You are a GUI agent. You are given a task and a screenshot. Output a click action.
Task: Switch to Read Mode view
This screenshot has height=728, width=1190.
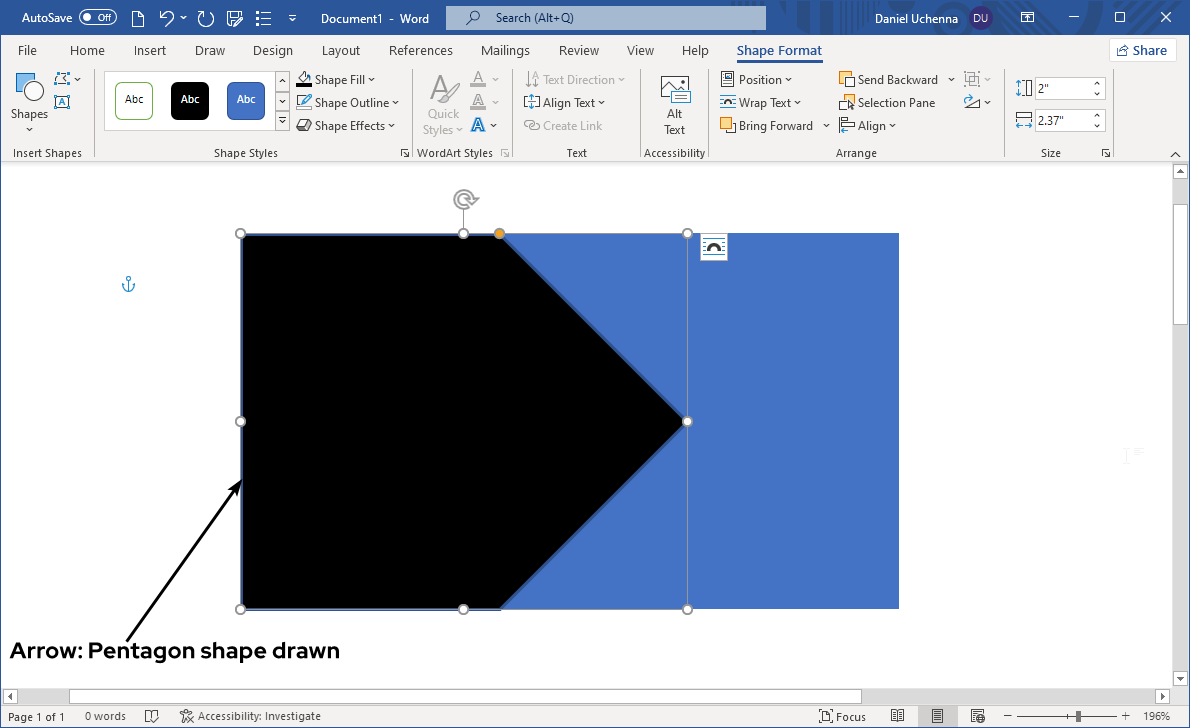click(x=897, y=716)
